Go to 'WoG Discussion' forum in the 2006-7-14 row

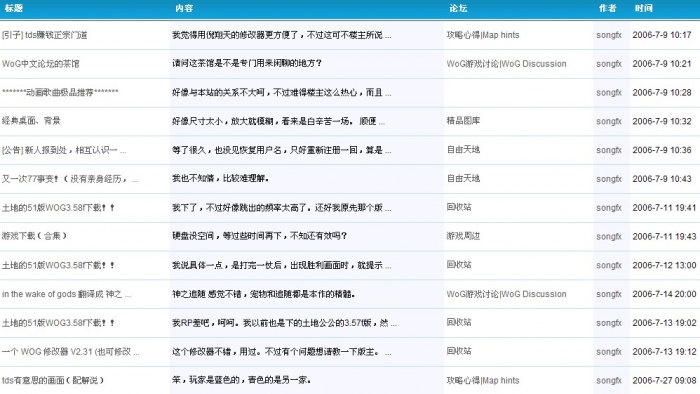(506, 294)
